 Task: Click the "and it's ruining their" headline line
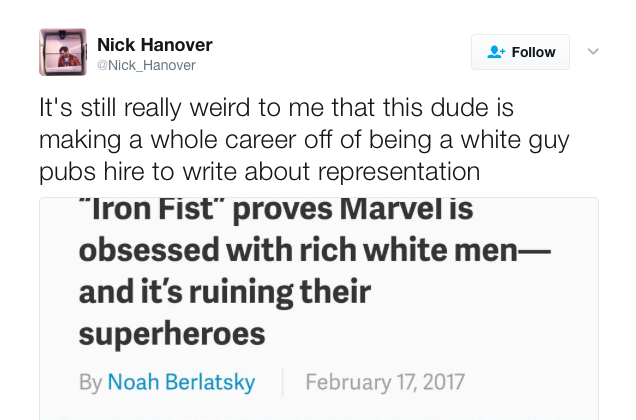tap(225, 292)
